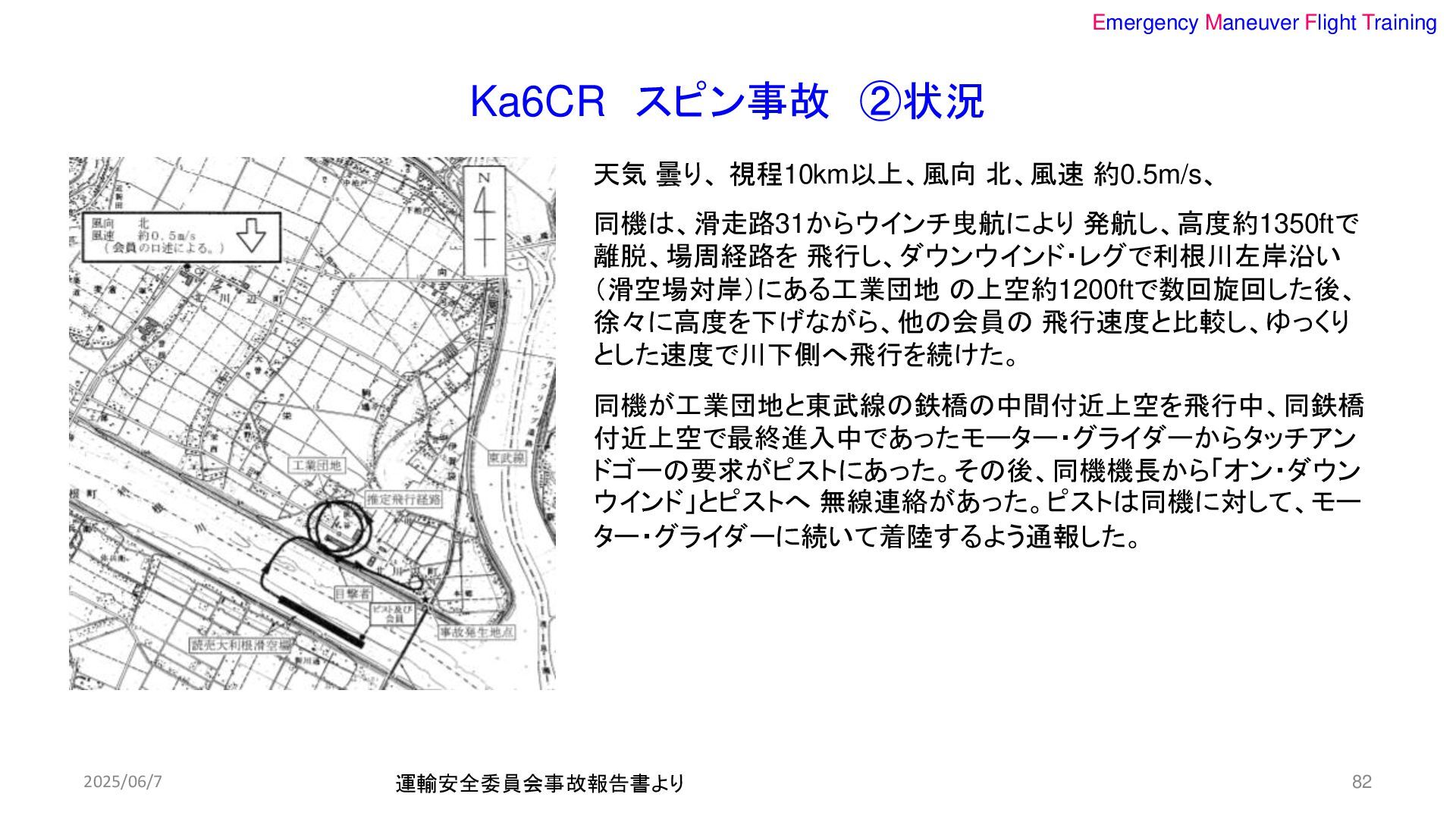Image resolution: width=1456 pixels, height=819 pixels.
Task: Click the black runway bar on map
Action: click(x=322, y=621)
